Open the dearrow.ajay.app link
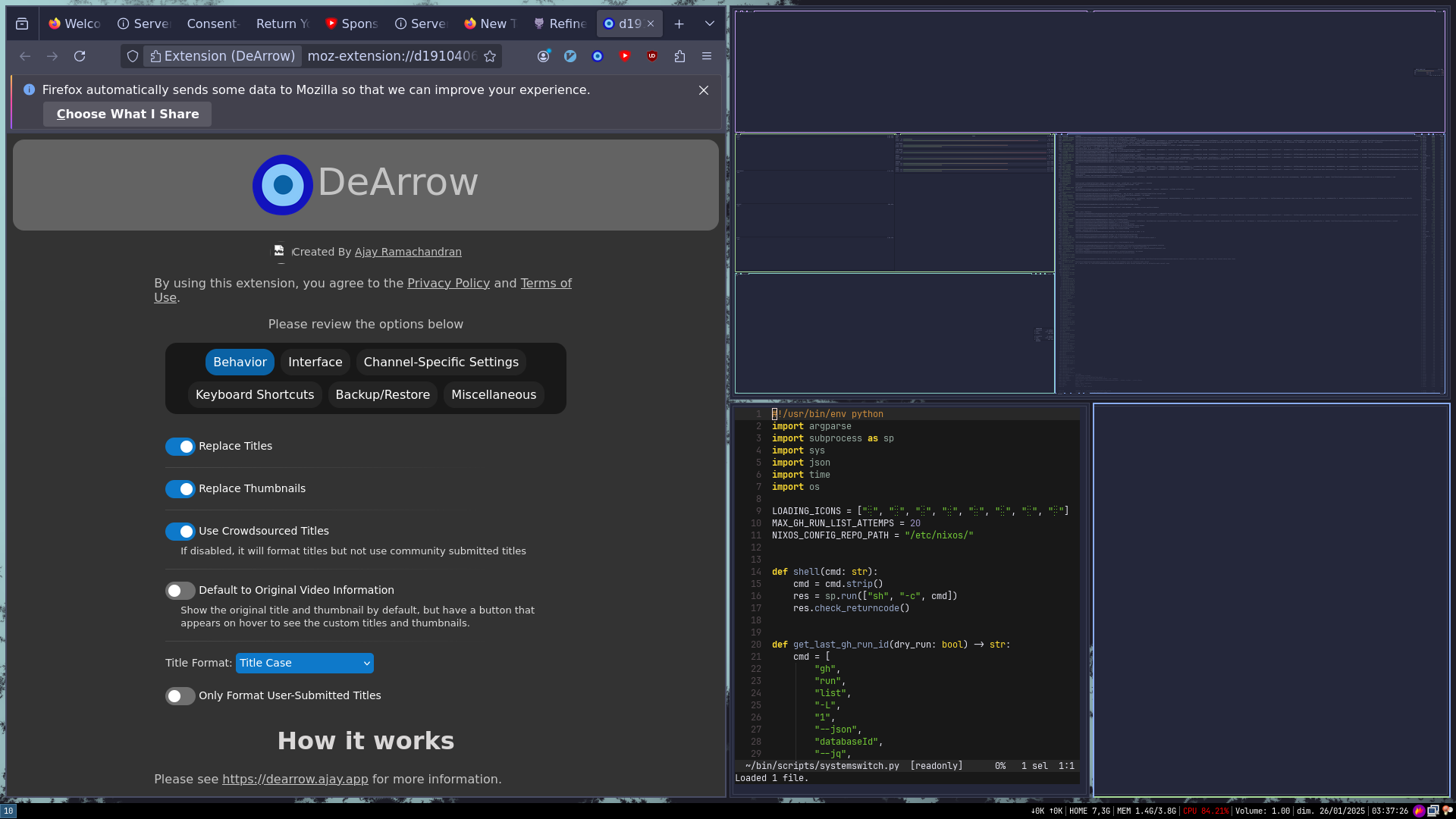This screenshot has width=1456, height=819. [x=295, y=780]
